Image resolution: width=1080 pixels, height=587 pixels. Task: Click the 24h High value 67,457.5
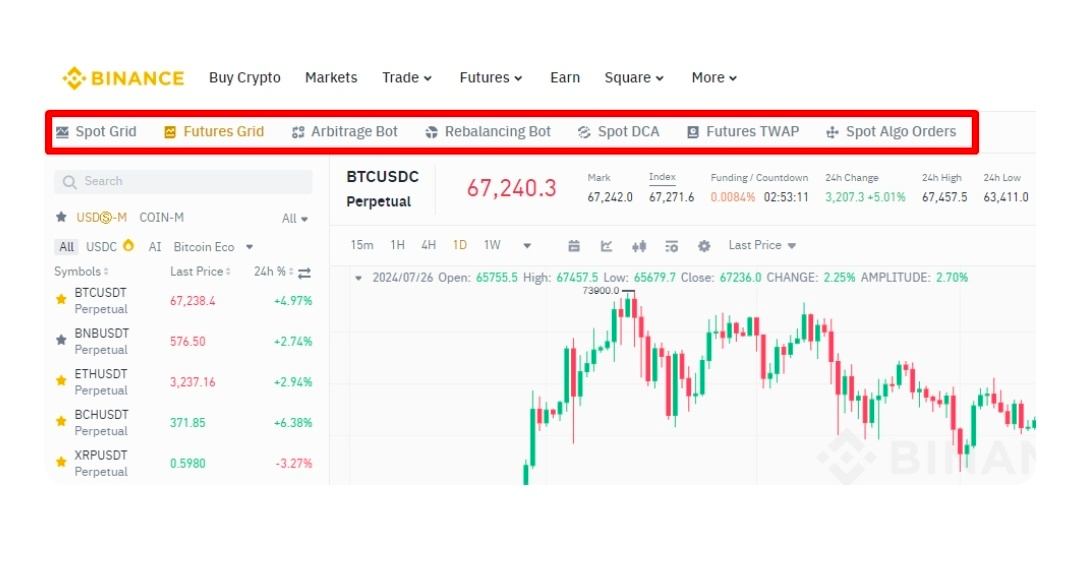tap(944, 198)
